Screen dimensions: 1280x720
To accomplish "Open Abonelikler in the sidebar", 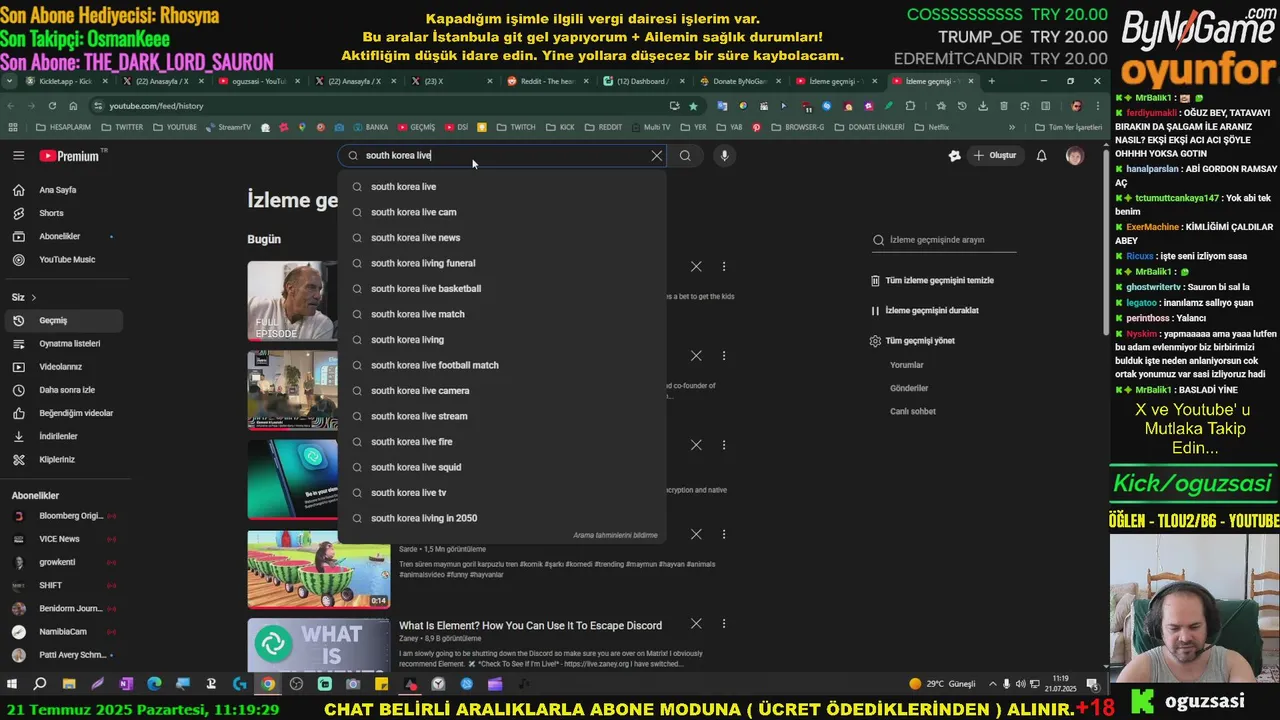I will (62, 236).
